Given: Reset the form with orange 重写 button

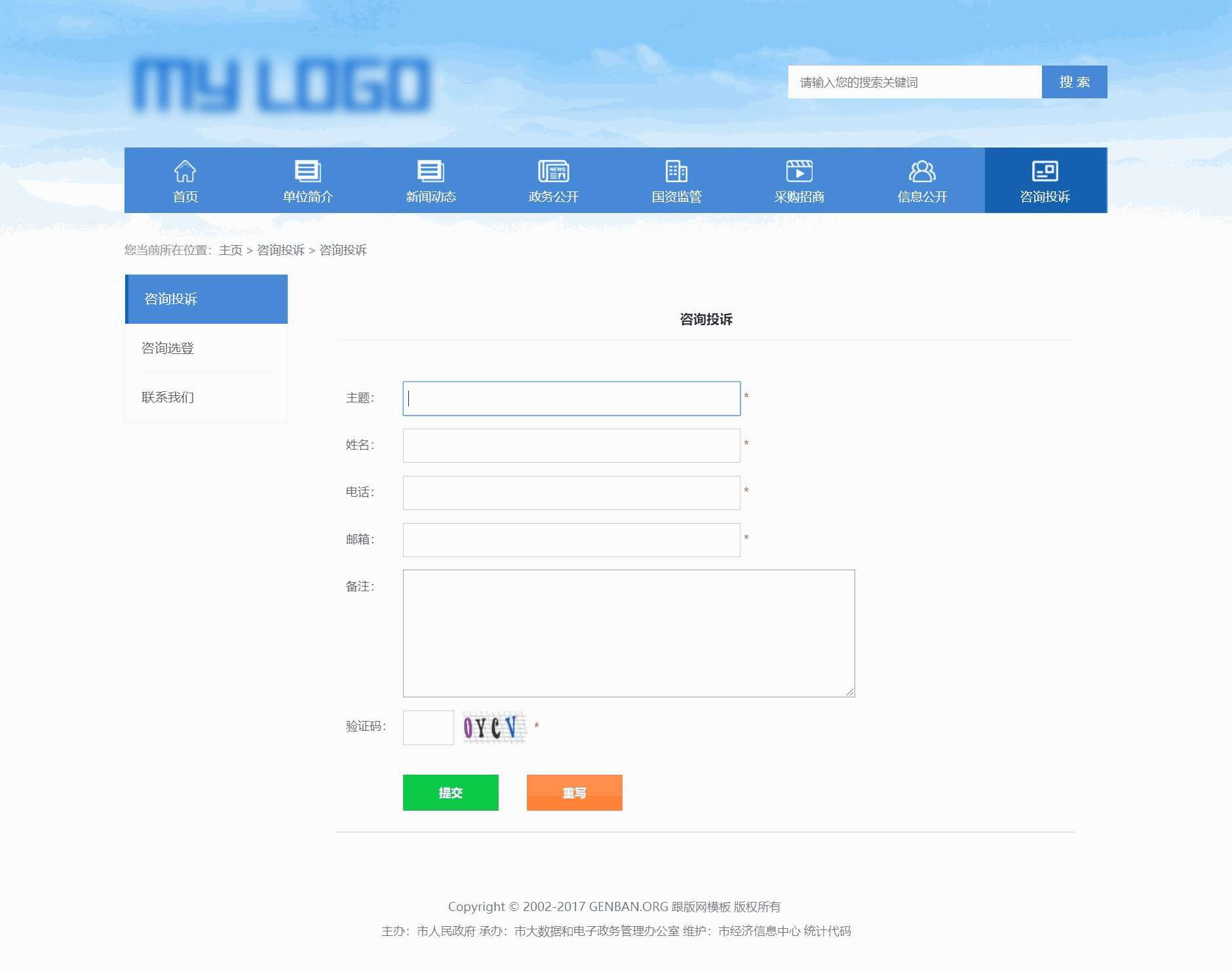Looking at the screenshot, I should coord(574,792).
